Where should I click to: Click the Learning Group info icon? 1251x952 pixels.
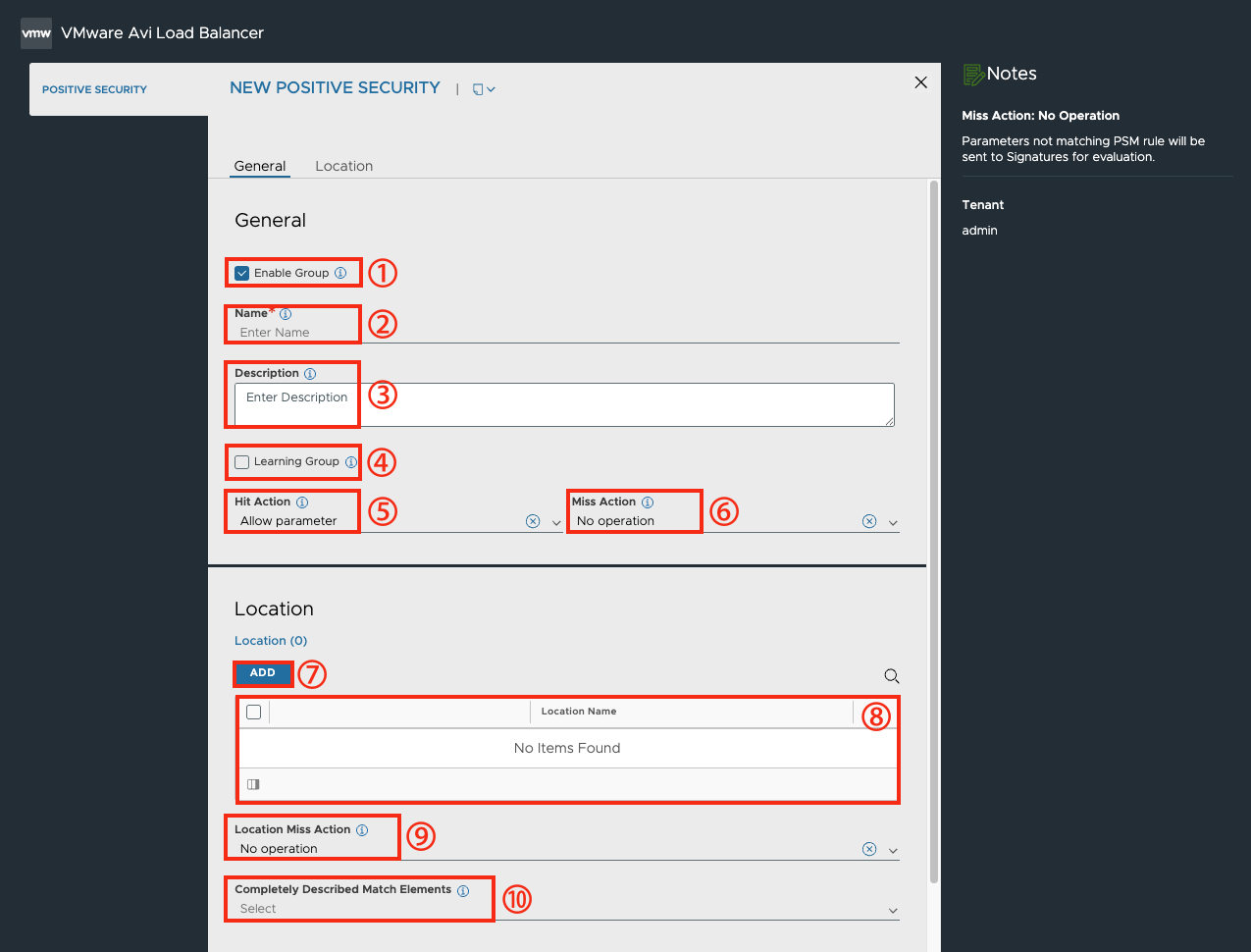[x=350, y=461]
